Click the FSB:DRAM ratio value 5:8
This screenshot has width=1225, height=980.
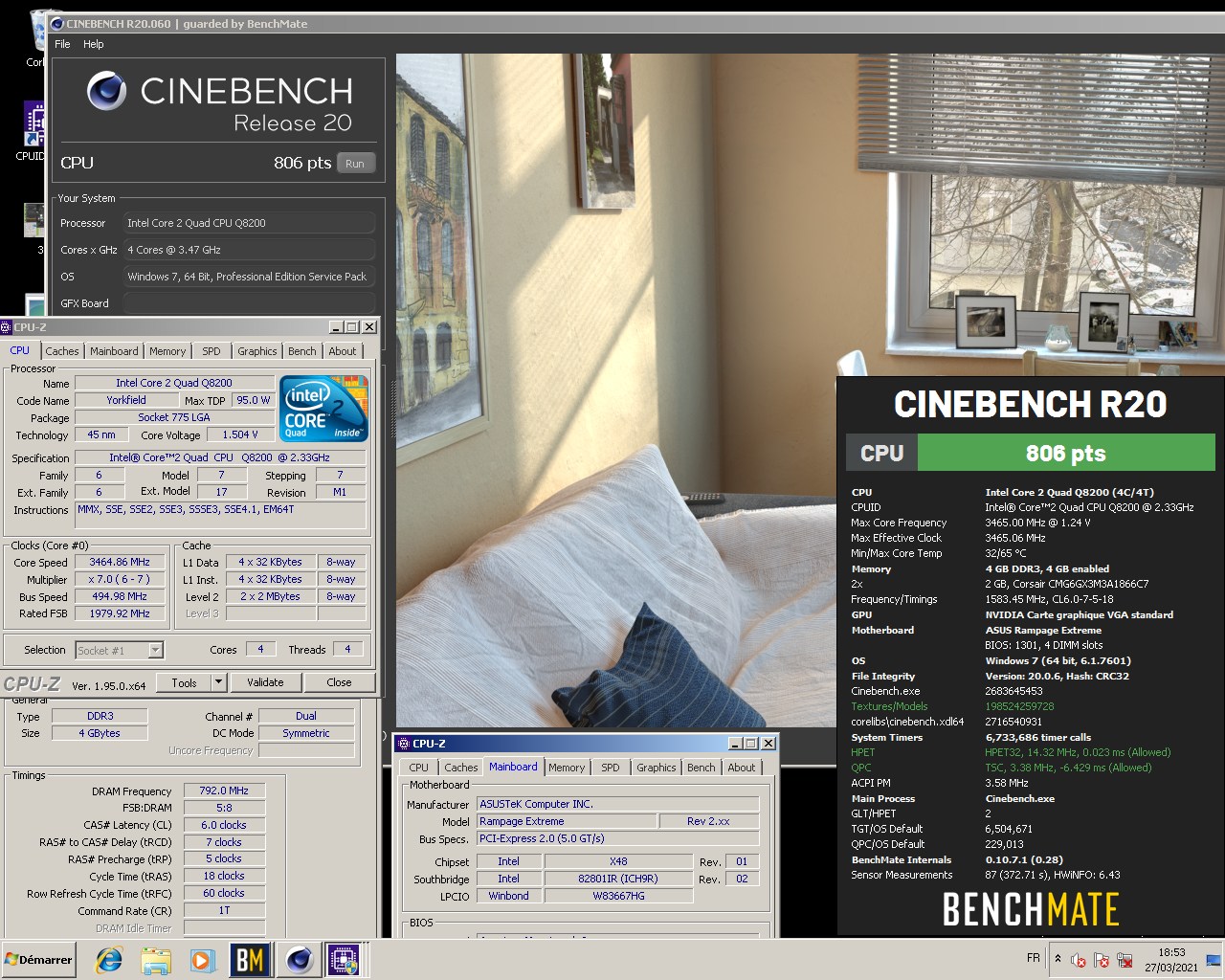pyautogui.click(x=224, y=808)
